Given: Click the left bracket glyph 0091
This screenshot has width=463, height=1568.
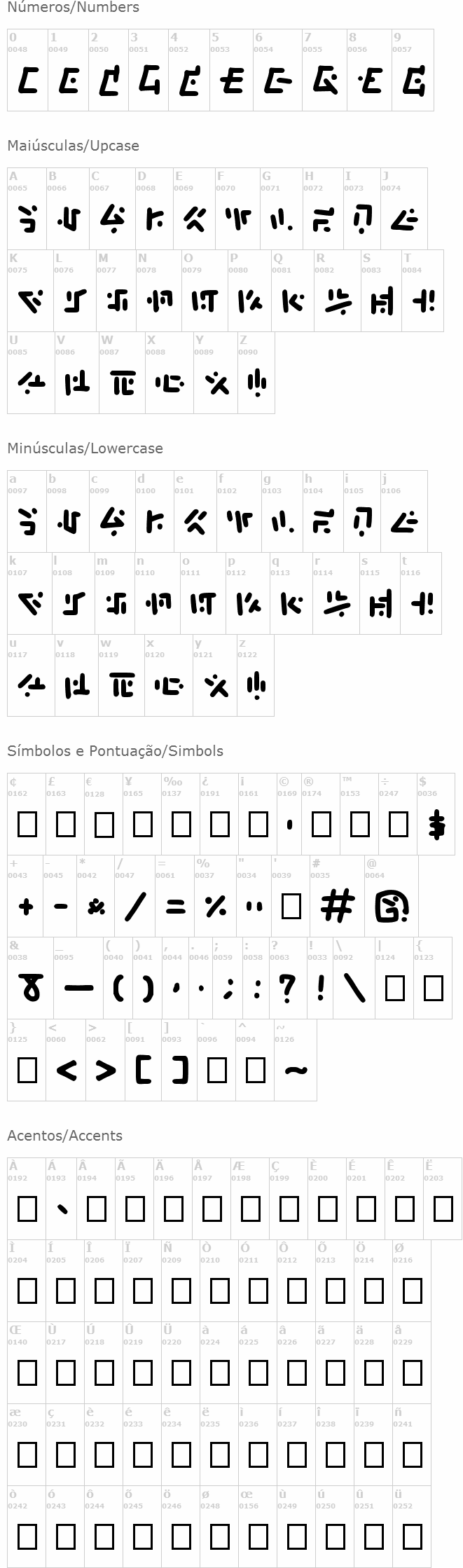Looking at the screenshot, I should coord(144,1060).
